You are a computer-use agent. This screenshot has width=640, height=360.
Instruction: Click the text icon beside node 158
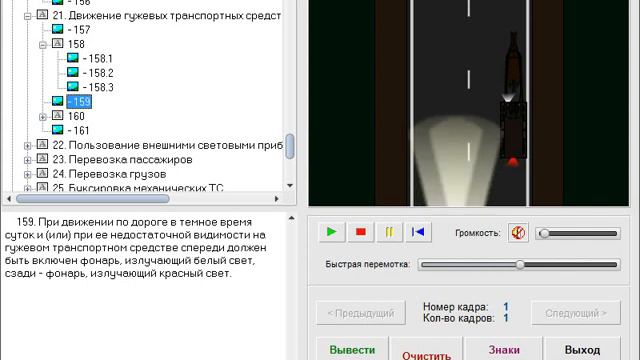click(x=58, y=43)
